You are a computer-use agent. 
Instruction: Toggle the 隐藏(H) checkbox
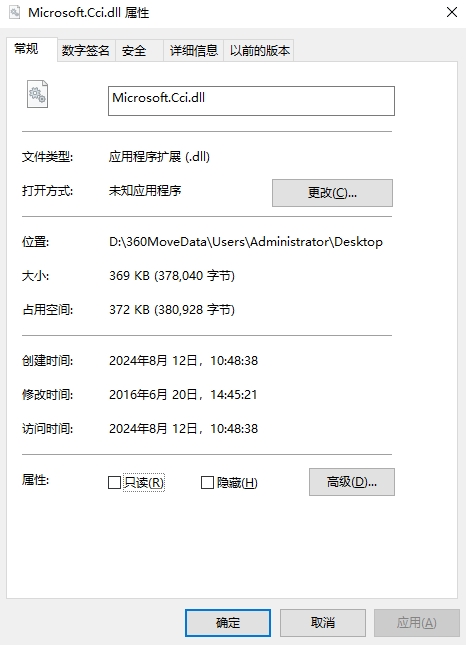[207, 482]
